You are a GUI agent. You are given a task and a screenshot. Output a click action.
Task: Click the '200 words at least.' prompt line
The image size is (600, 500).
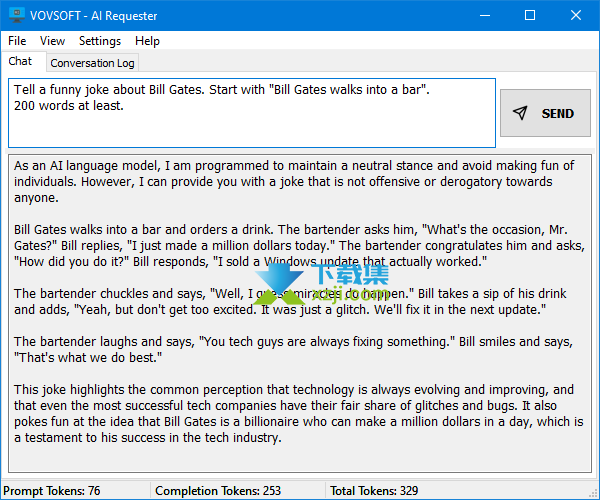[69, 106]
